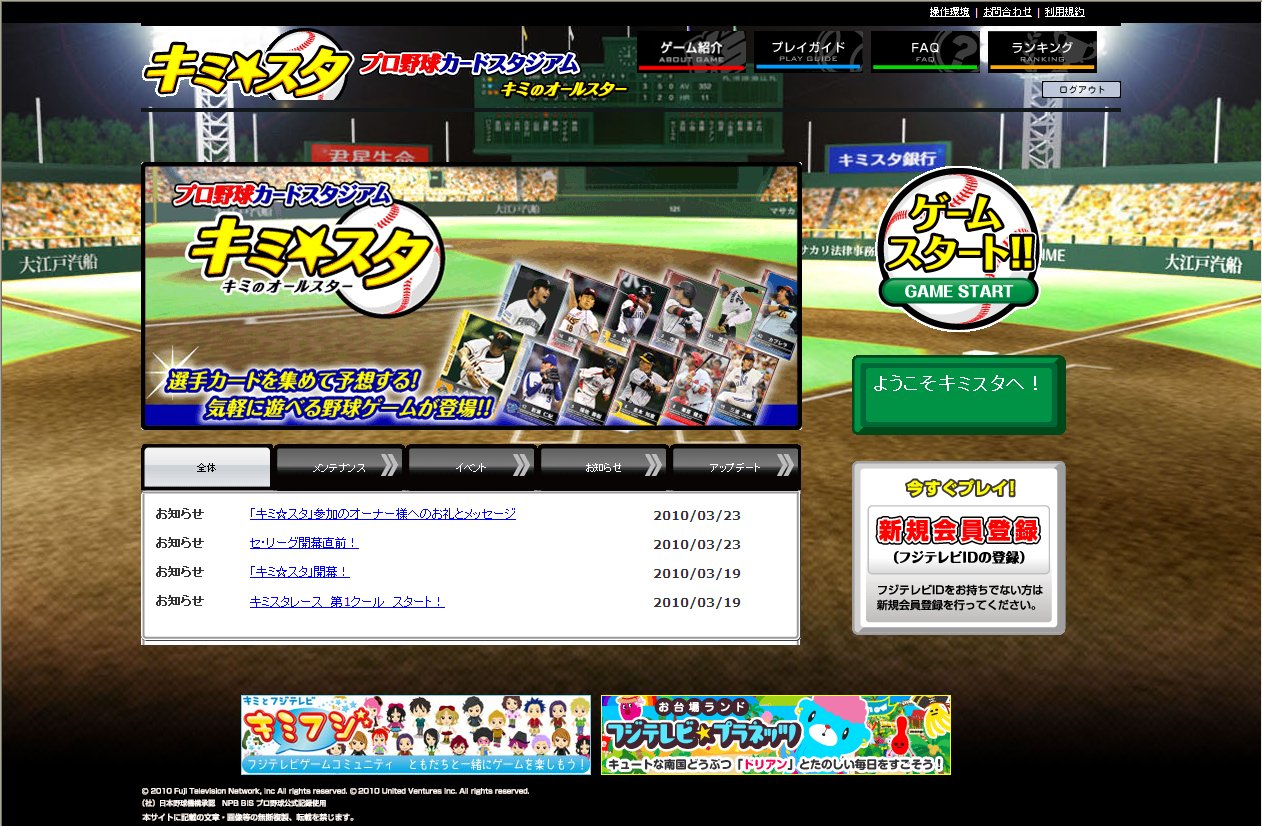Viewport: 1262px width, 826px height.
Task: Open ランキング Ranking menu
Action: tap(1042, 52)
